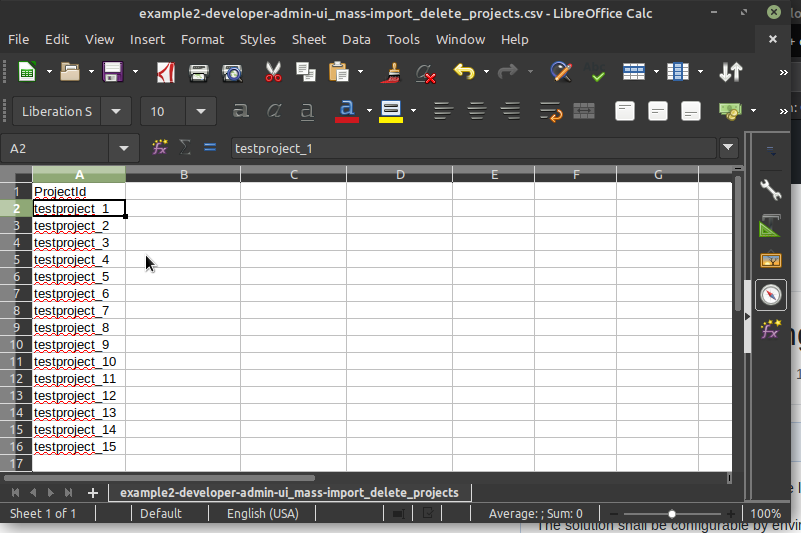Save the document with the floppy icon
Screen dimensions: 801x533
pyautogui.click(x=112, y=72)
